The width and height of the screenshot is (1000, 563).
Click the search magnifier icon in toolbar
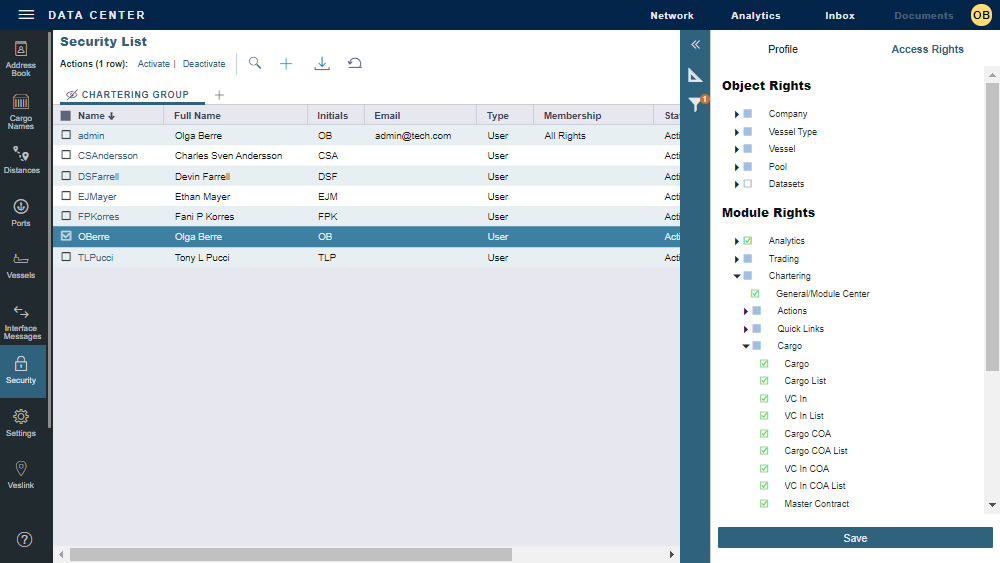(255, 63)
